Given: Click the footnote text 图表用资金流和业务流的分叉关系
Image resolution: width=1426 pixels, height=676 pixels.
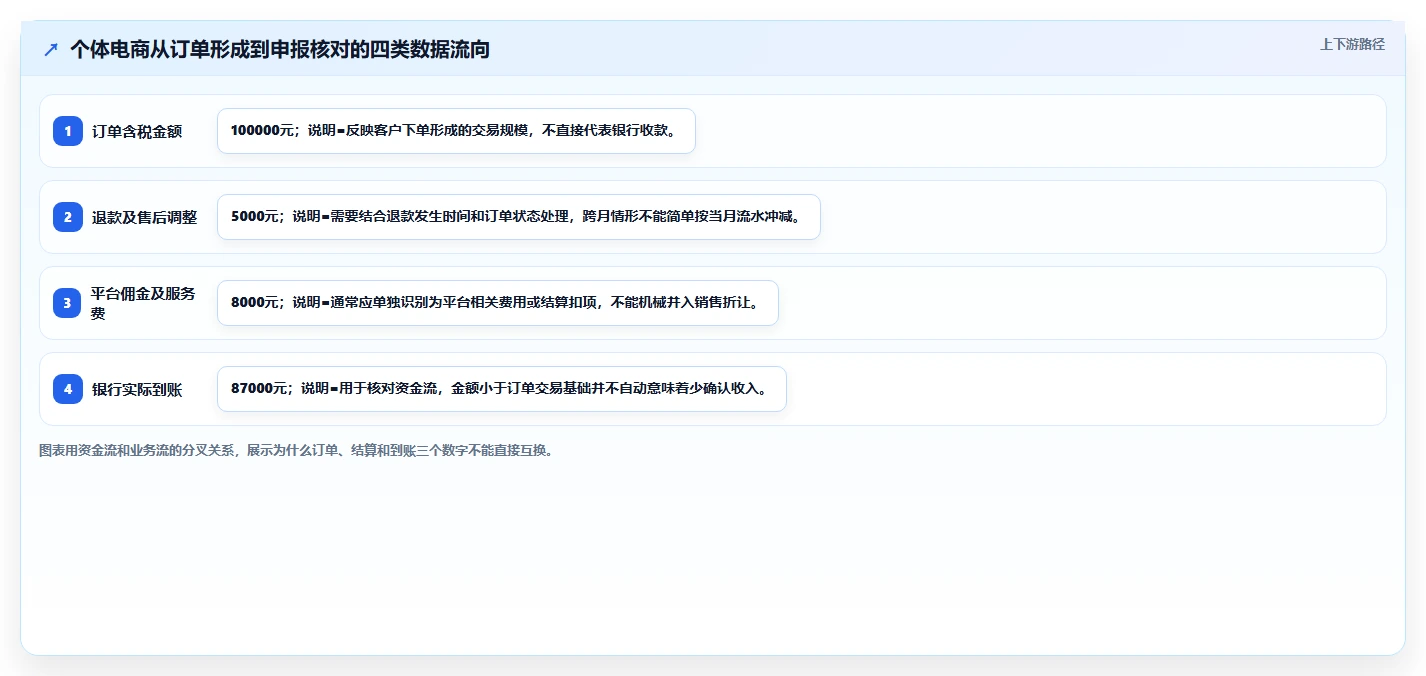Looking at the screenshot, I should (x=138, y=450).
